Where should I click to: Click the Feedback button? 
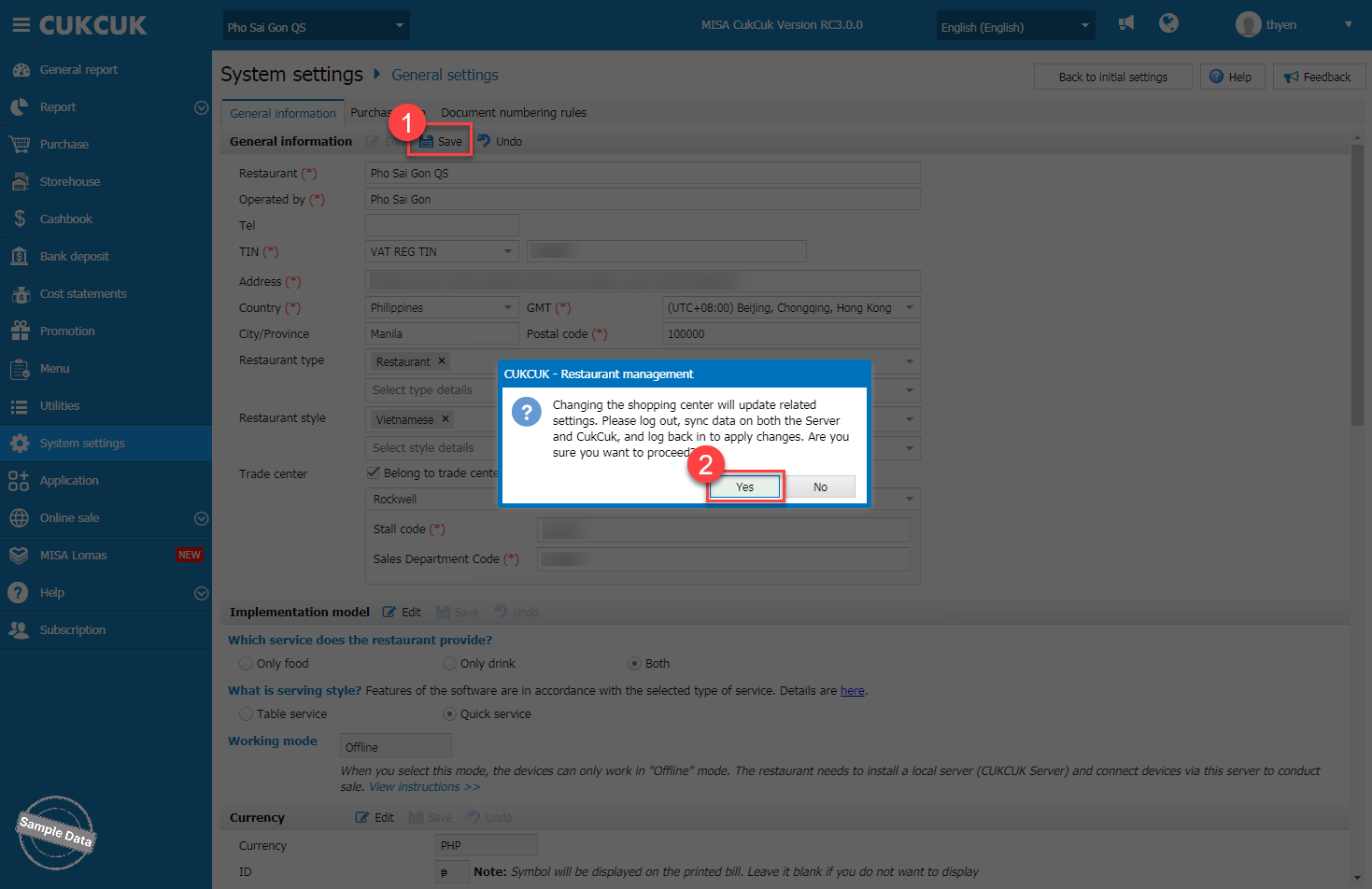point(1320,77)
